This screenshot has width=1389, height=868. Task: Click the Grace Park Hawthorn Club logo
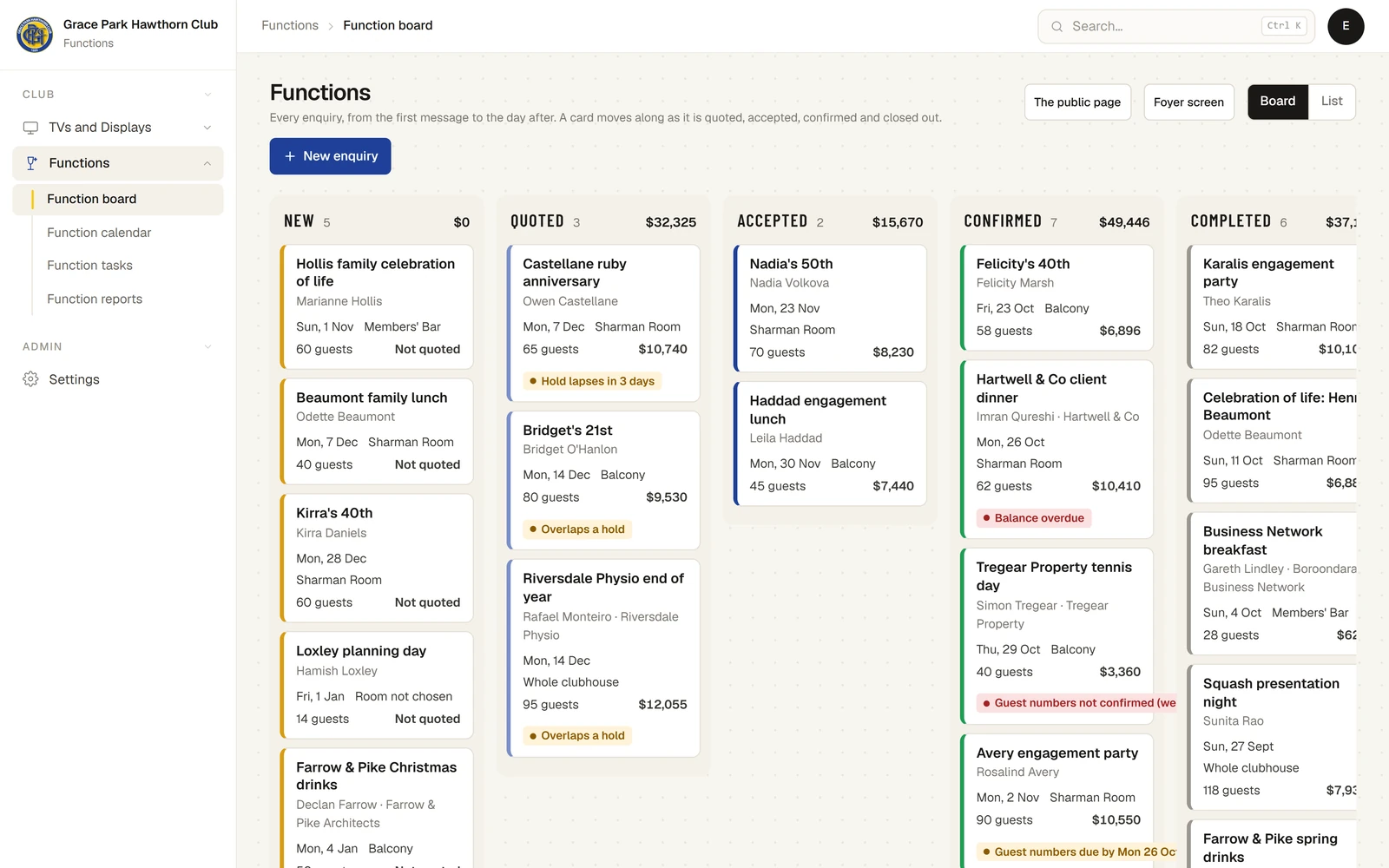[x=35, y=35]
